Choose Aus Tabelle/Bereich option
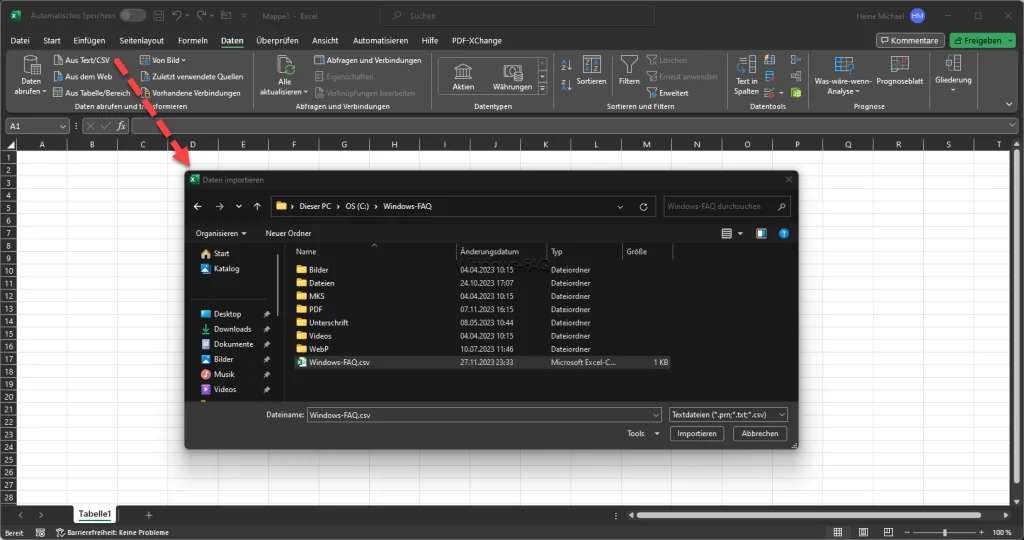The height and width of the screenshot is (540, 1024). 91,93
